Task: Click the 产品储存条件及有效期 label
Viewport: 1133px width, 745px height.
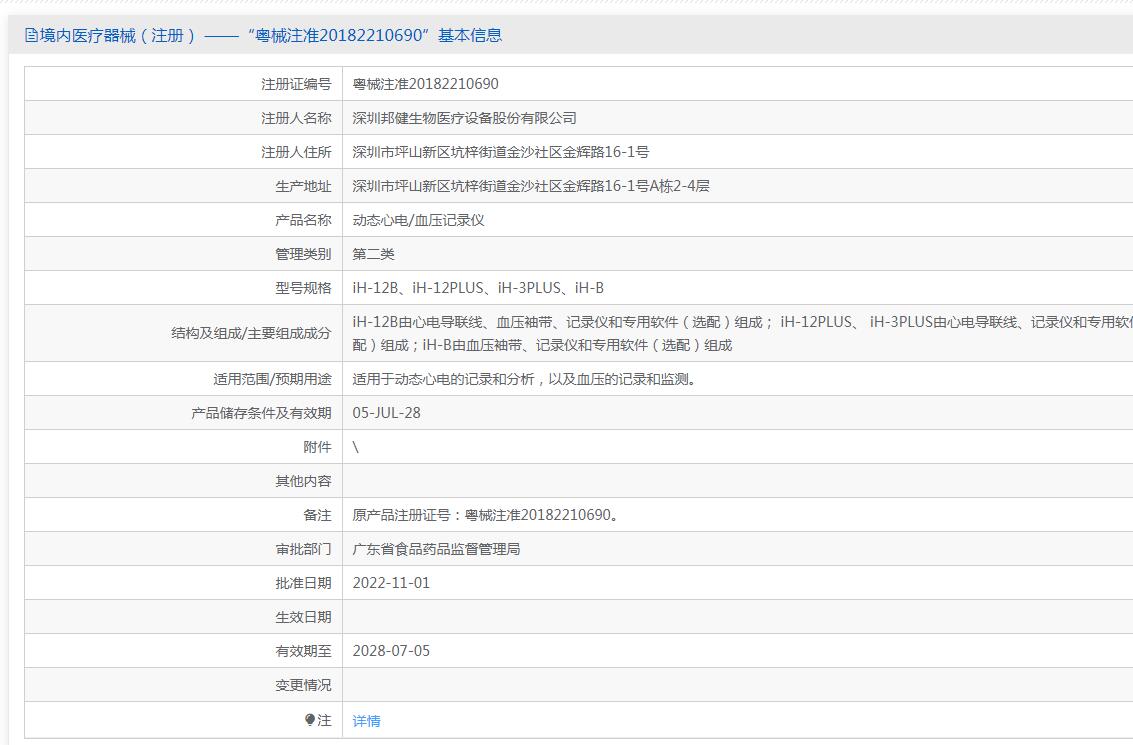Action: pos(262,413)
